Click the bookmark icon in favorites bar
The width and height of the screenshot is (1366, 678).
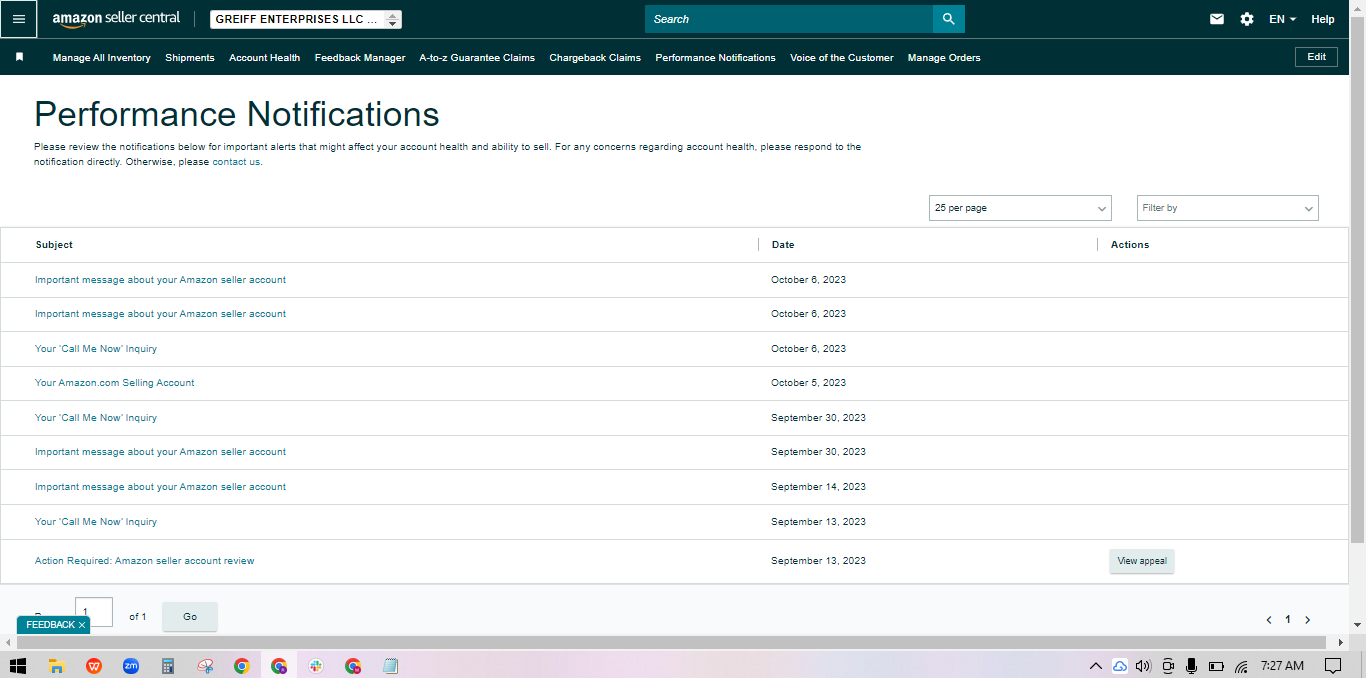click(x=19, y=57)
